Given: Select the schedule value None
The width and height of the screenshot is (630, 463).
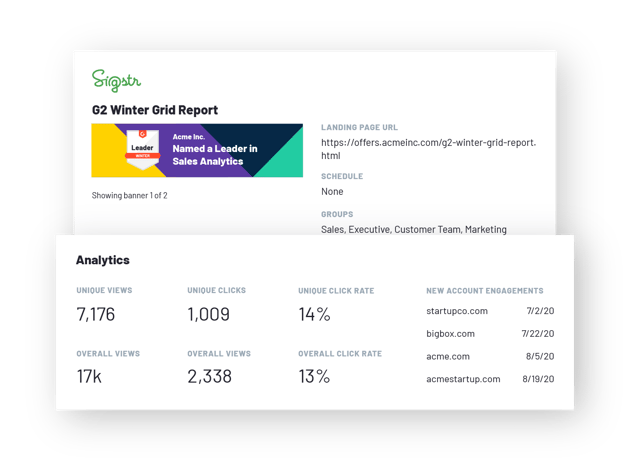Looking at the screenshot, I should [x=332, y=191].
